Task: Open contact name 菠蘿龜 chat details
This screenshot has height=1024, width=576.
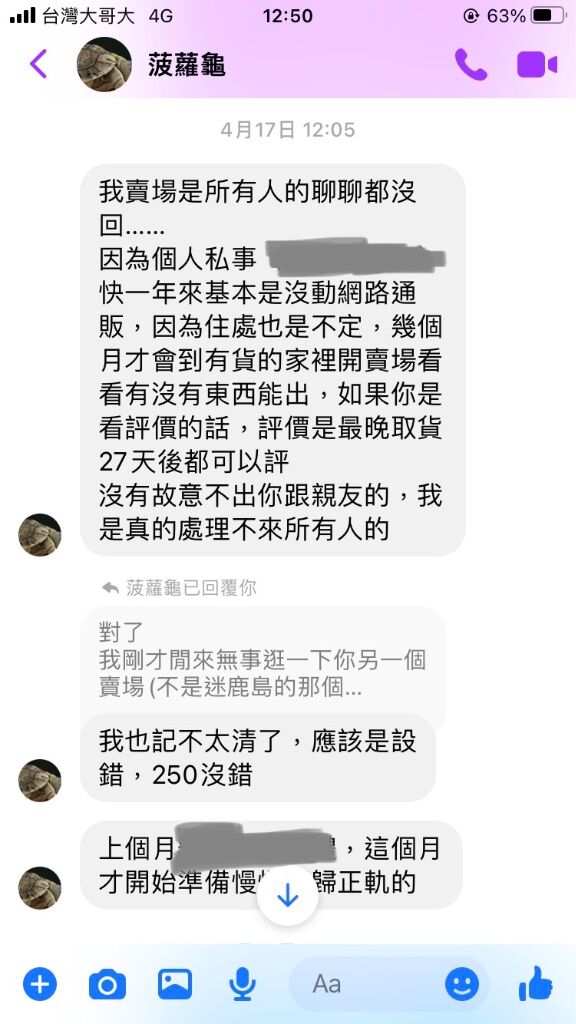Action: (187, 65)
